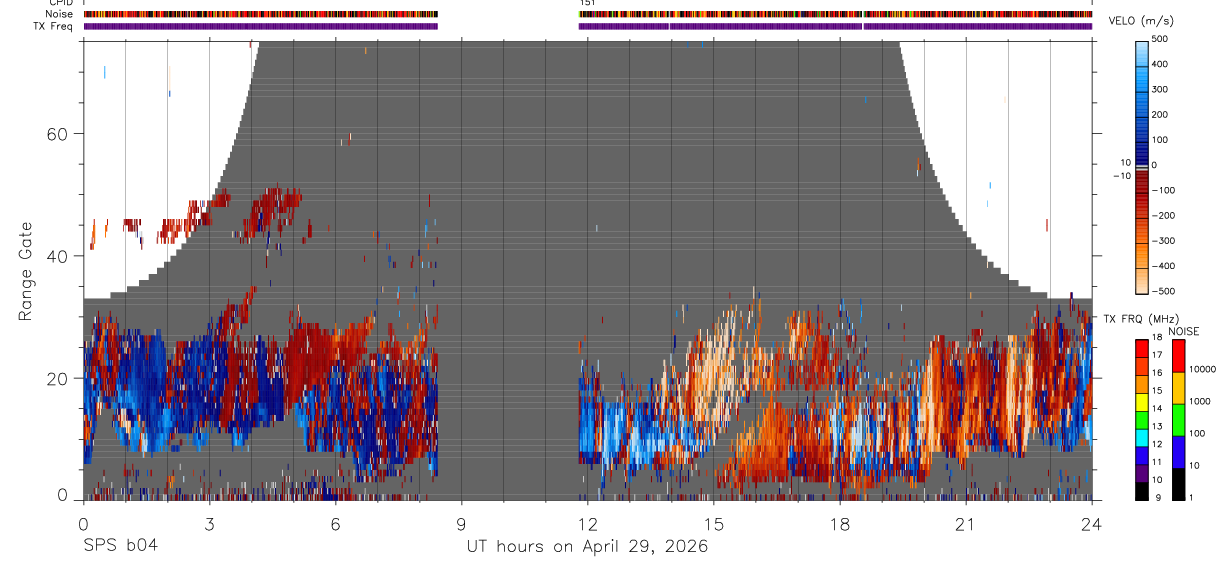The width and height of the screenshot is (1228, 567).
Task: Click the 17 label on TX FRQ scale
Action: pyautogui.click(x=1158, y=356)
